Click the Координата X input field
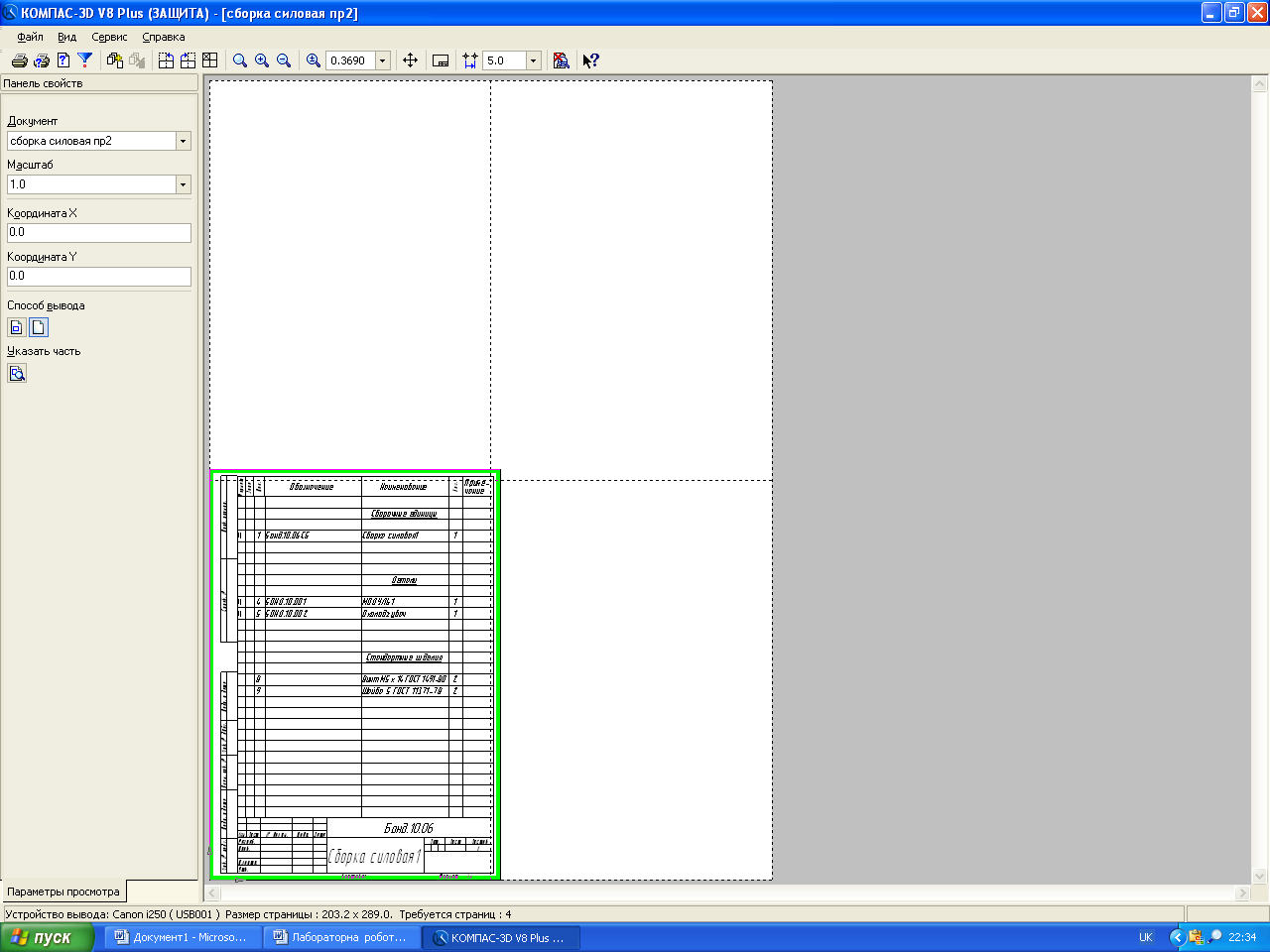1270x952 pixels. coord(99,232)
